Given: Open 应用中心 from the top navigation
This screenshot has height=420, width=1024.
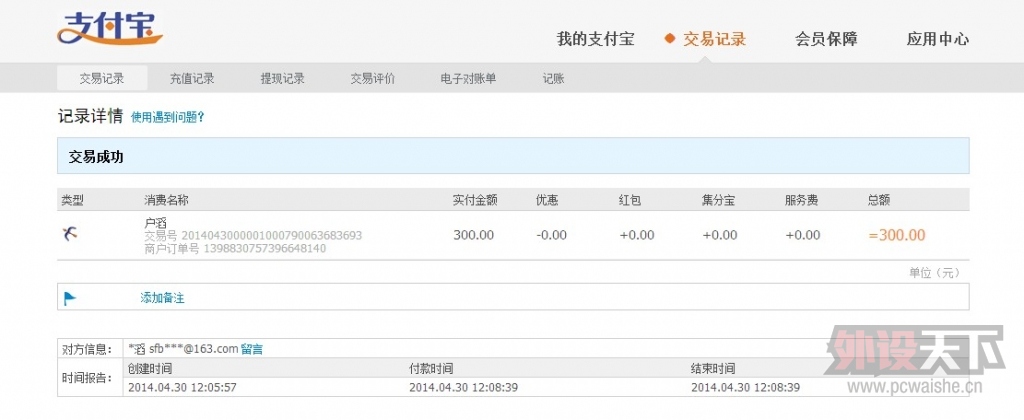Looking at the screenshot, I should tap(937, 40).
